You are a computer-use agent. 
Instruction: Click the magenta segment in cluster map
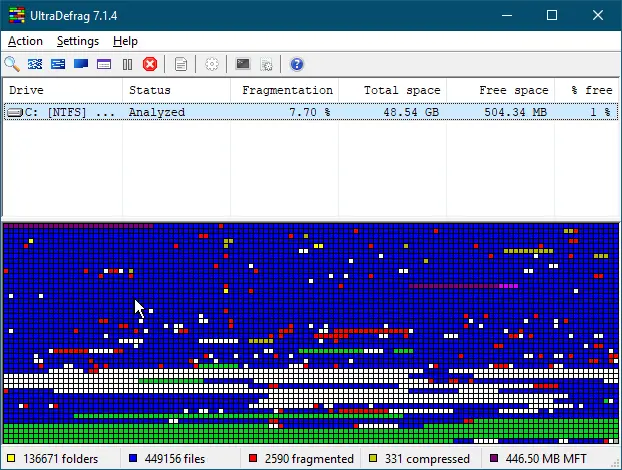coord(509,286)
